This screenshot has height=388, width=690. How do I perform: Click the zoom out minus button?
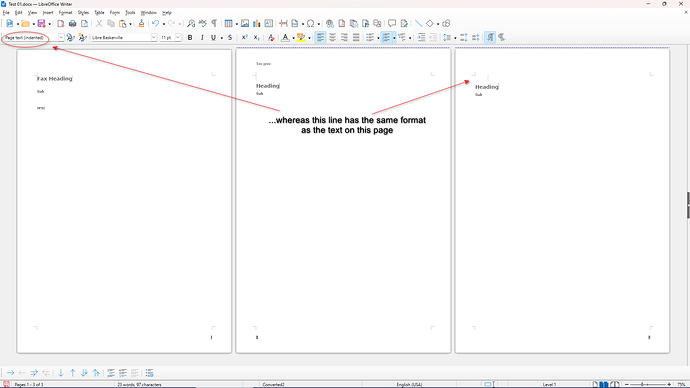coord(627,384)
